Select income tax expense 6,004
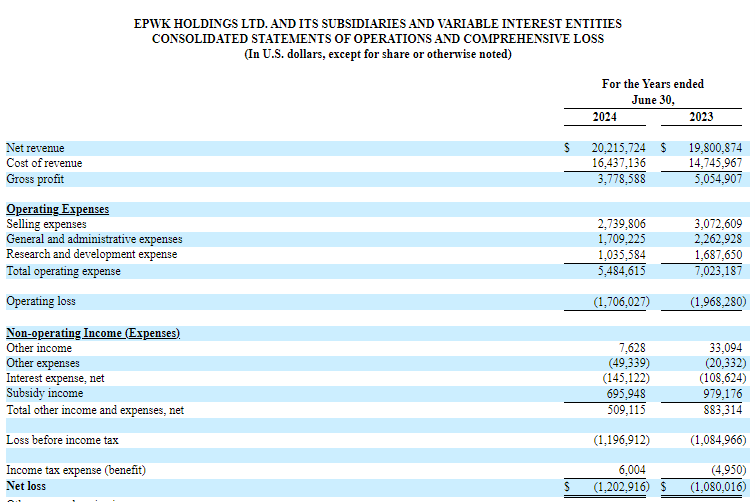Image resolution: width=755 pixels, height=502 pixels. pyautogui.click(x=632, y=470)
